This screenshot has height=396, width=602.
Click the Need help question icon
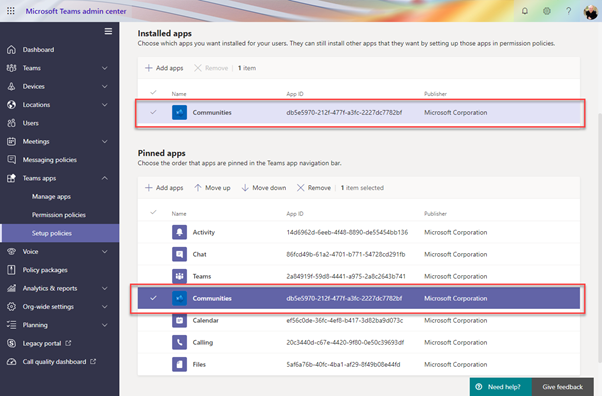[479, 387]
